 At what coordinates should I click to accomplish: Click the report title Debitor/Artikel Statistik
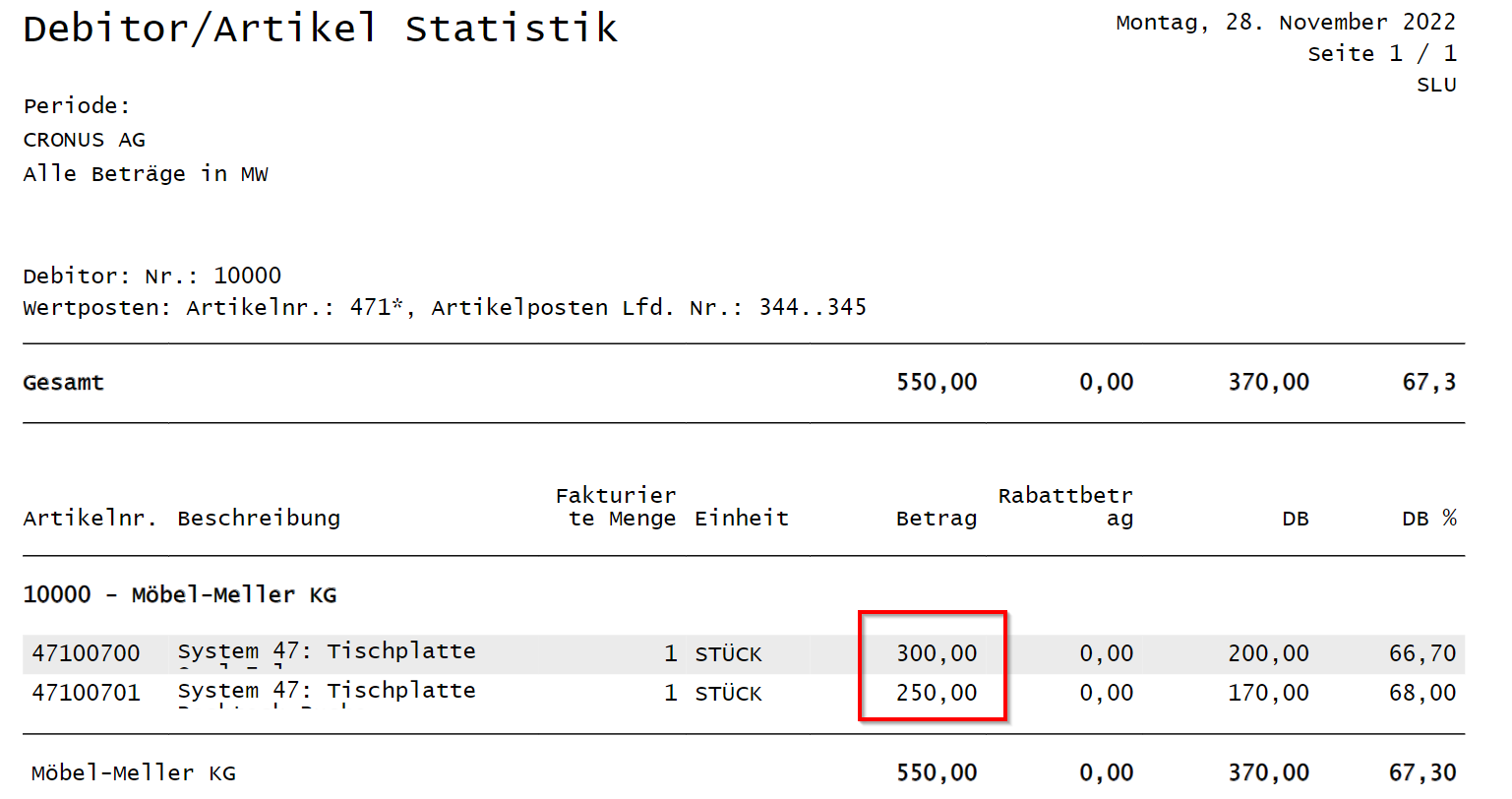pos(320,29)
